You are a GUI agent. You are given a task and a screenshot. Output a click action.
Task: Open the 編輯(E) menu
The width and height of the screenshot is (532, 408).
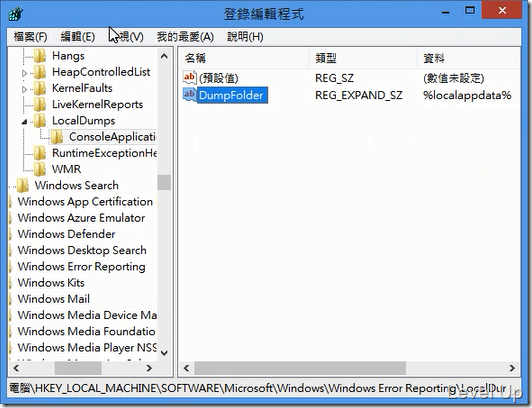click(78, 37)
